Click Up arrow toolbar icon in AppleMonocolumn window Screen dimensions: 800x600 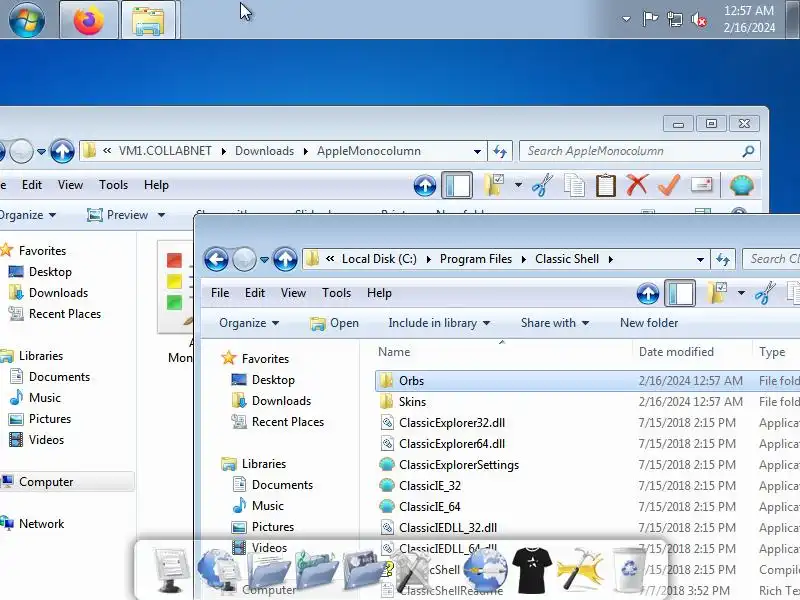pyautogui.click(x=424, y=186)
